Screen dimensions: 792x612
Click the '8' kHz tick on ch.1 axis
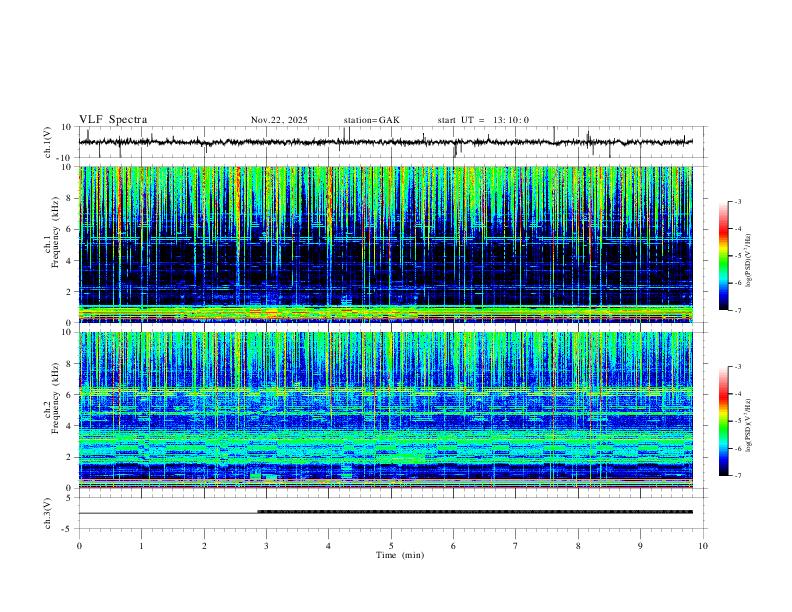69,198
